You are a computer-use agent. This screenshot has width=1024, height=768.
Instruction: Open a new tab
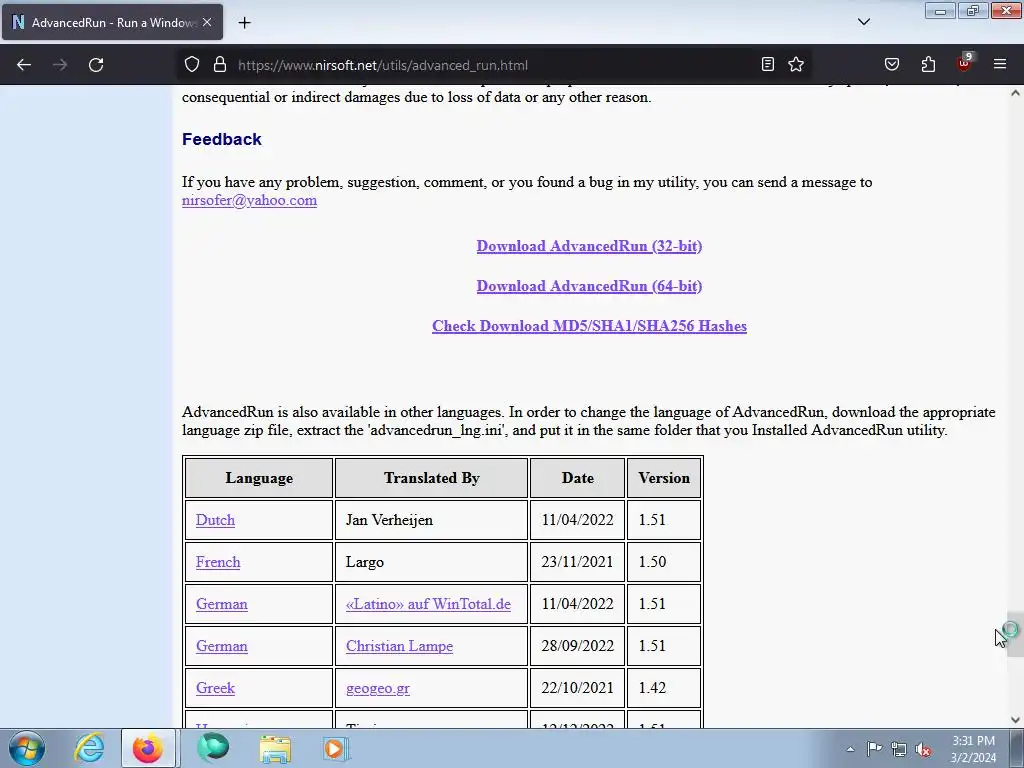click(x=244, y=22)
